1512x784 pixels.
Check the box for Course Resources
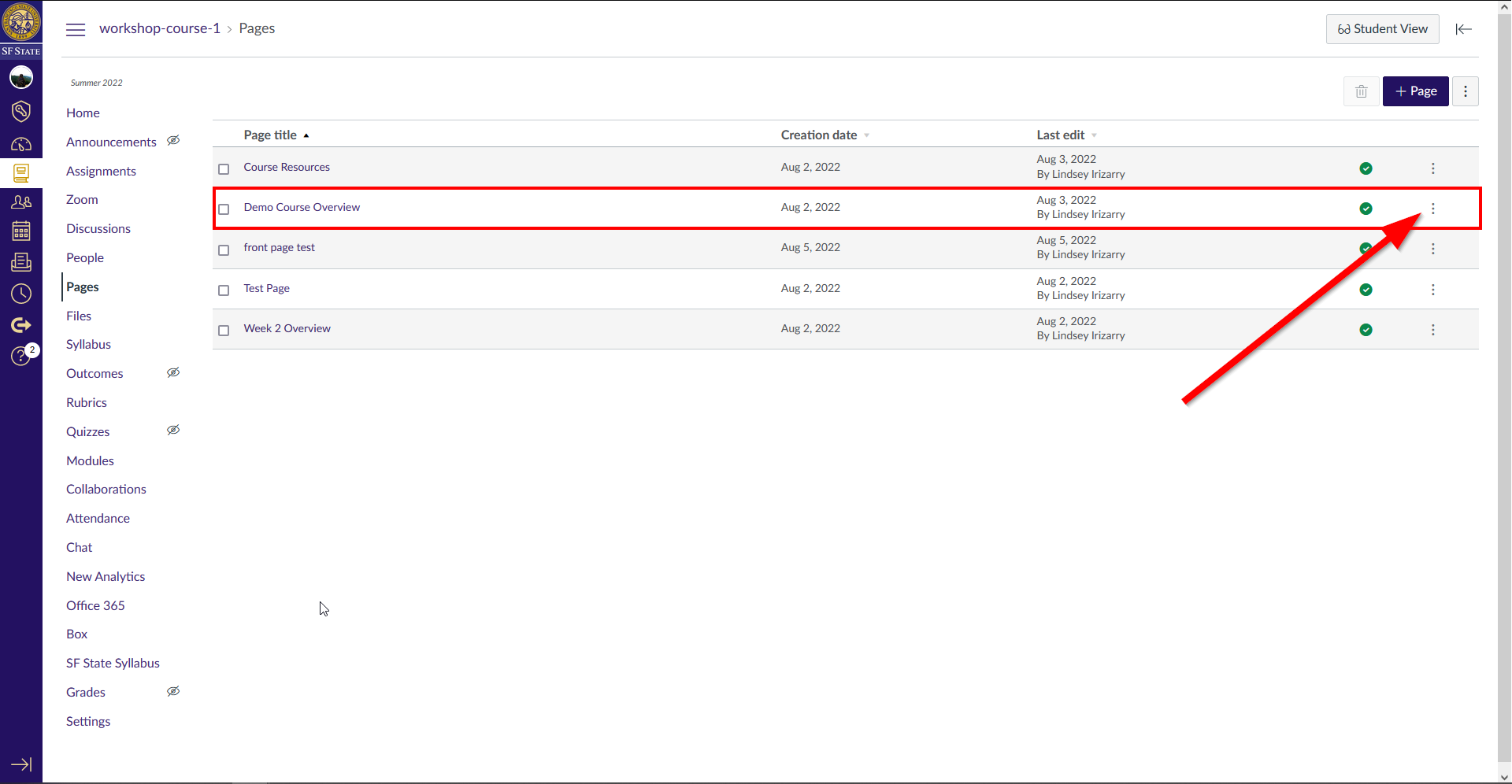[x=224, y=169]
